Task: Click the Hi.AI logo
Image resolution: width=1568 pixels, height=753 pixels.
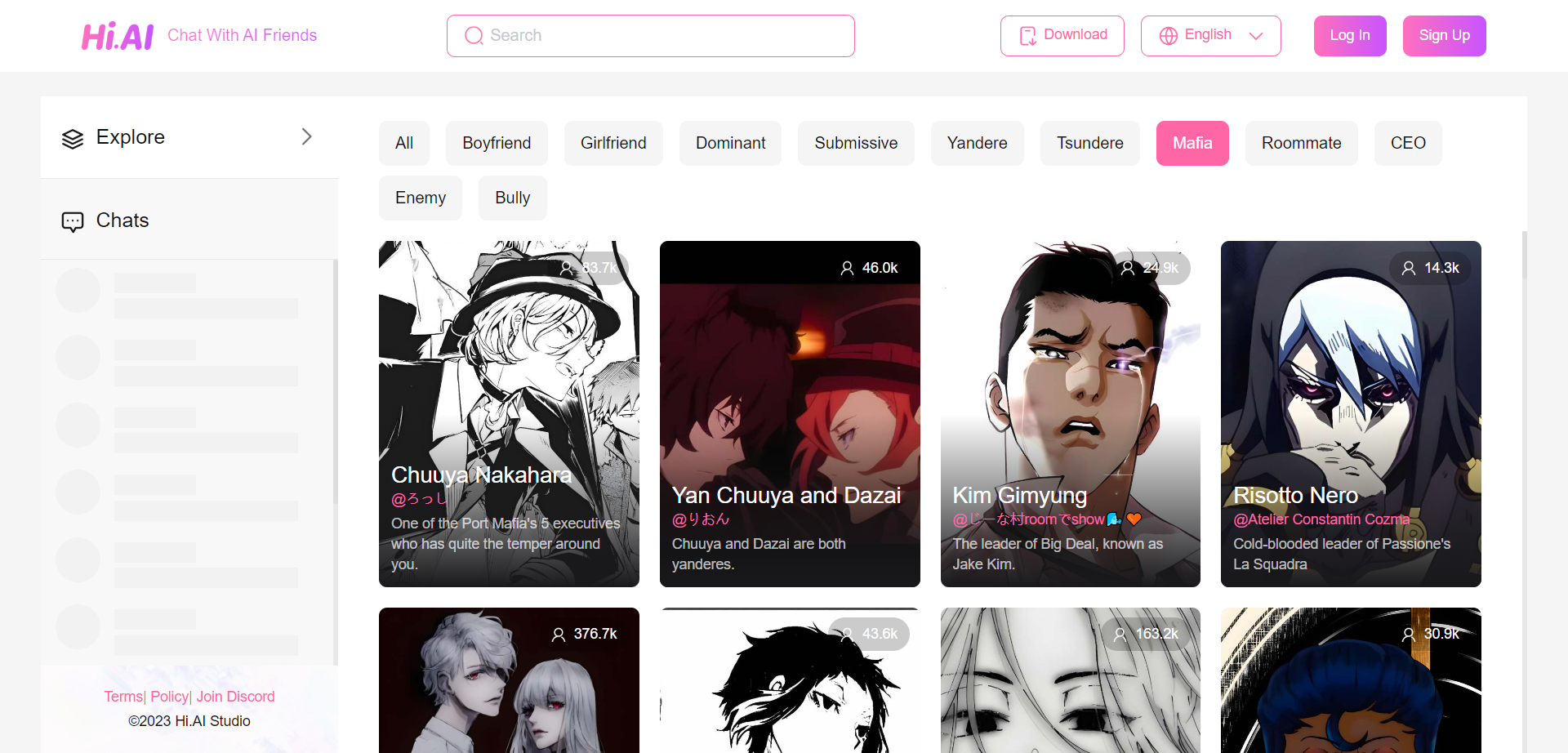Action: (117, 36)
